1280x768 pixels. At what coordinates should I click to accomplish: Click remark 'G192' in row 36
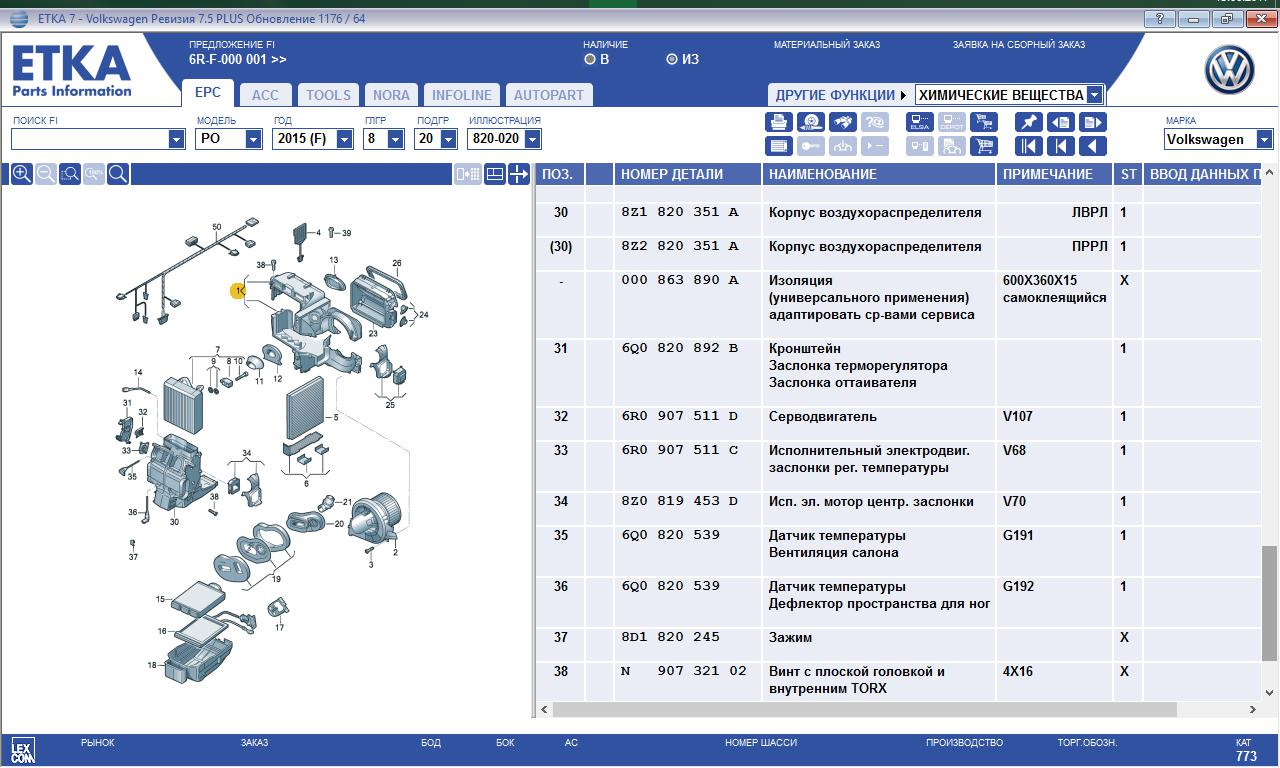coord(1018,586)
